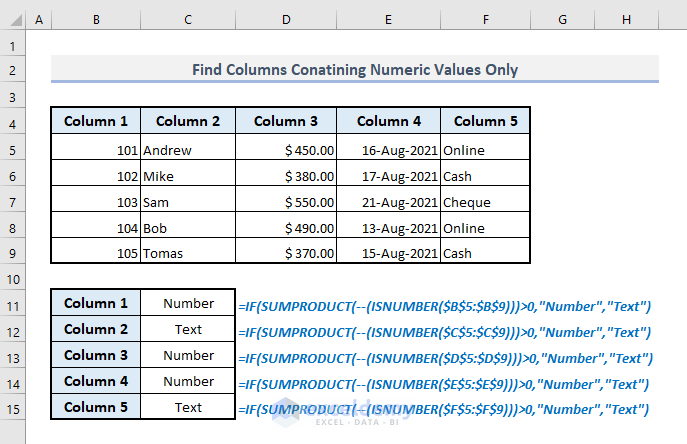Select the cell showing $ 550.00
This screenshot has width=687, height=444.
[285, 202]
